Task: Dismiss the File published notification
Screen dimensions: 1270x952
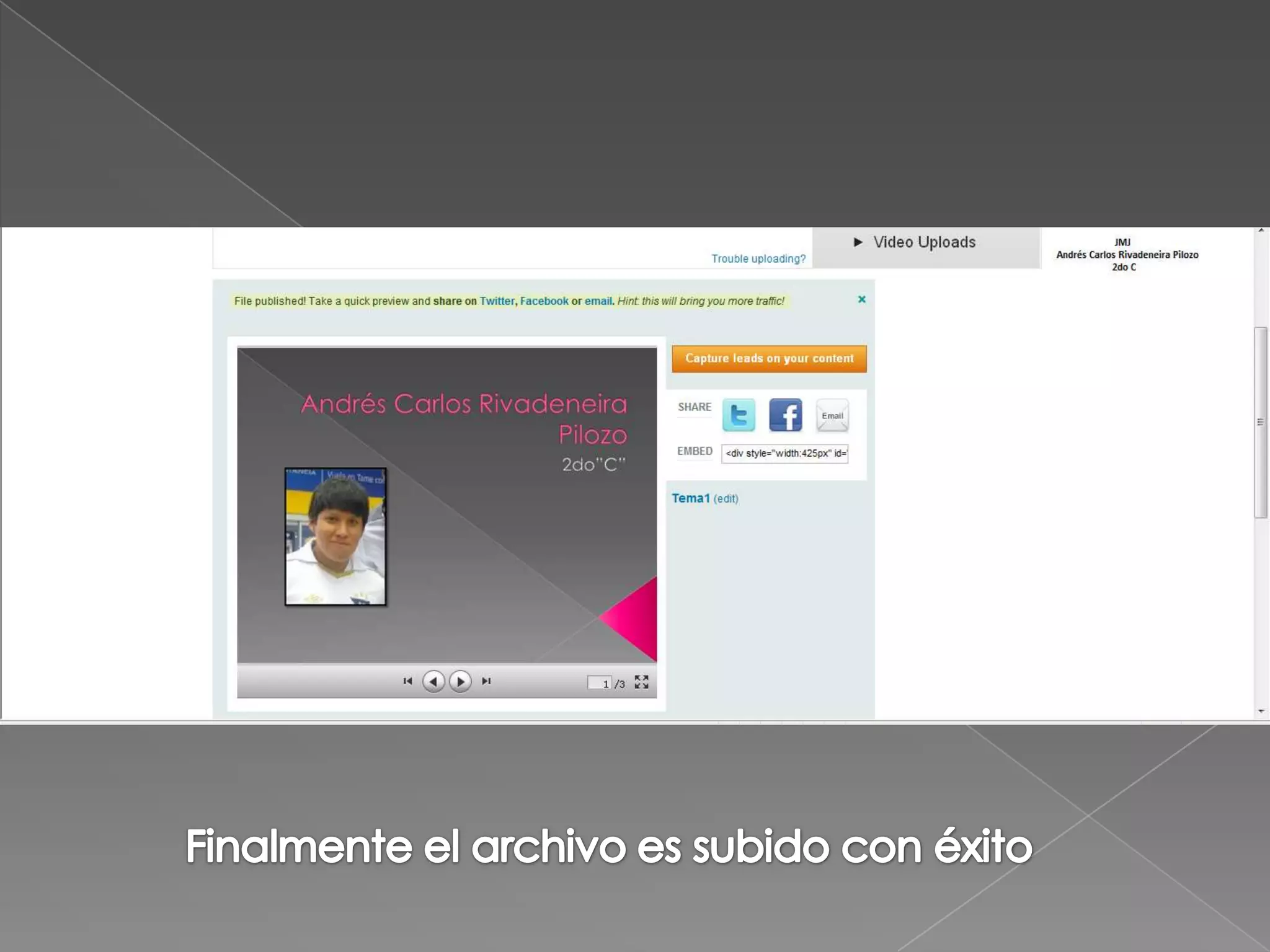Action: (861, 299)
